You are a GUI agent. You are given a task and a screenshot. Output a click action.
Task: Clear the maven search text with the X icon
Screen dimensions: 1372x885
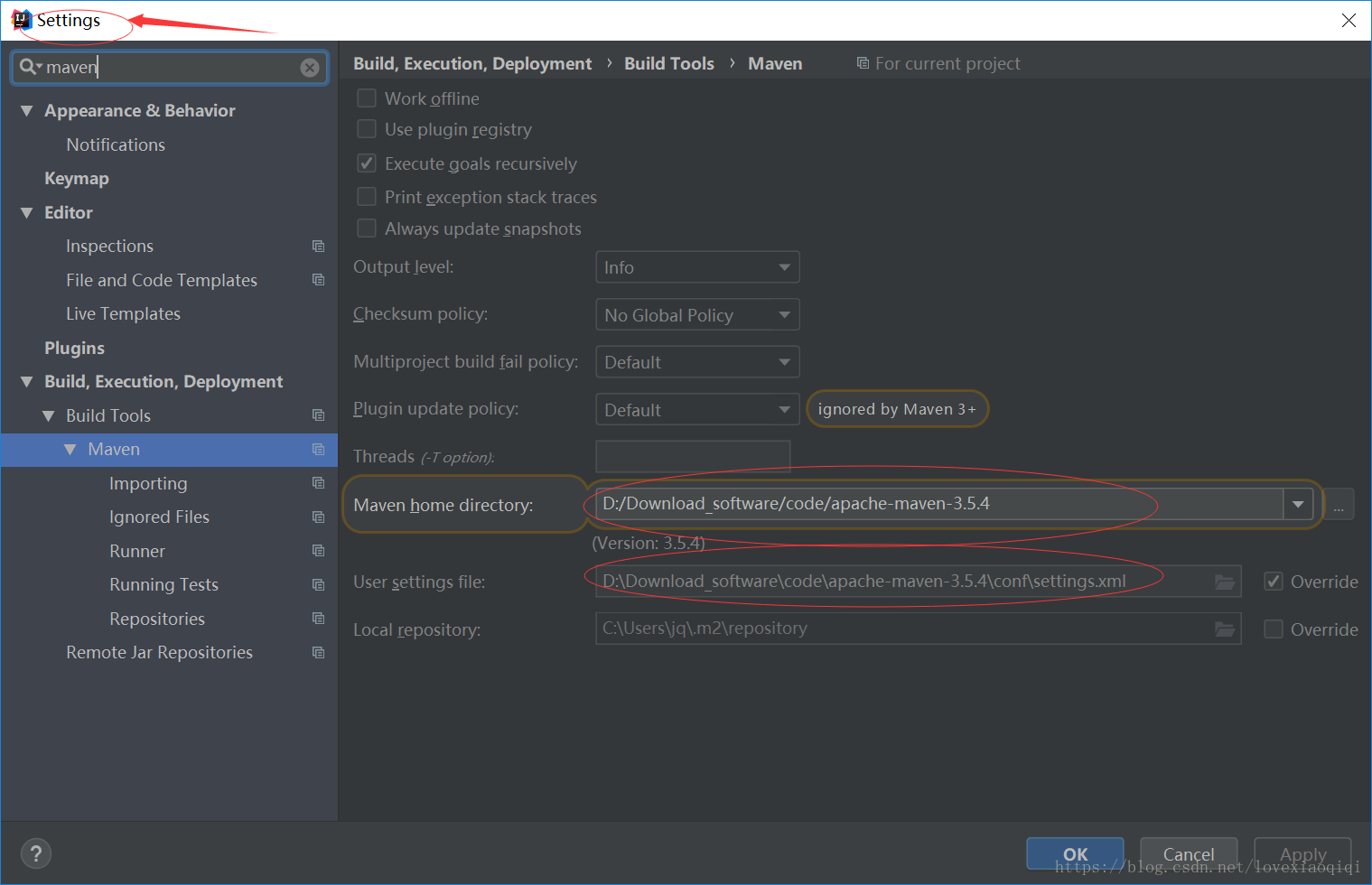tap(310, 68)
